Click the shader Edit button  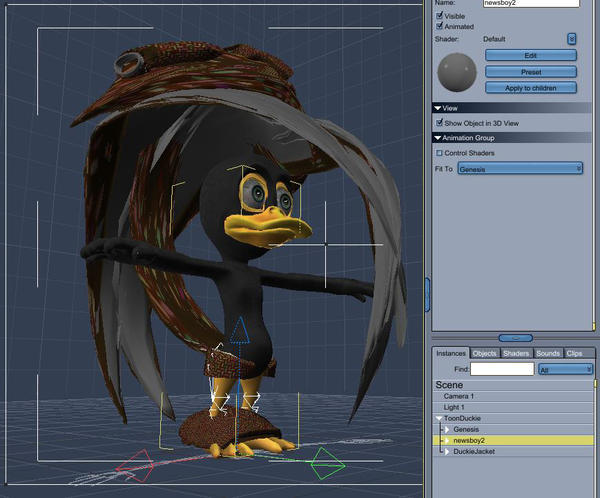coord(531,56)
